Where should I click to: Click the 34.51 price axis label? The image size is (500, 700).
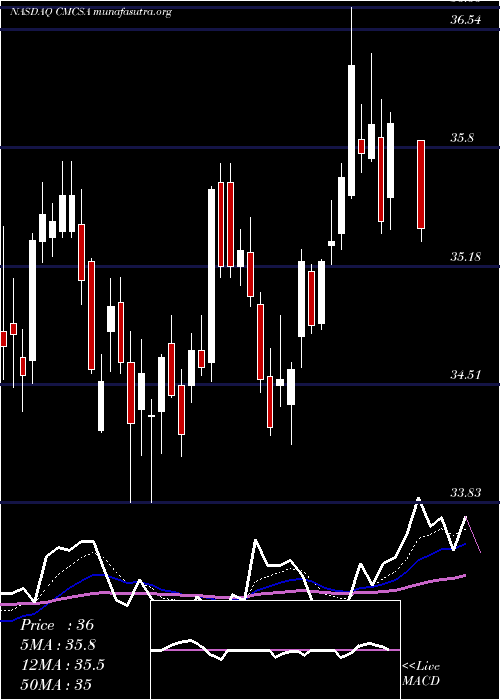coord(466,375)
